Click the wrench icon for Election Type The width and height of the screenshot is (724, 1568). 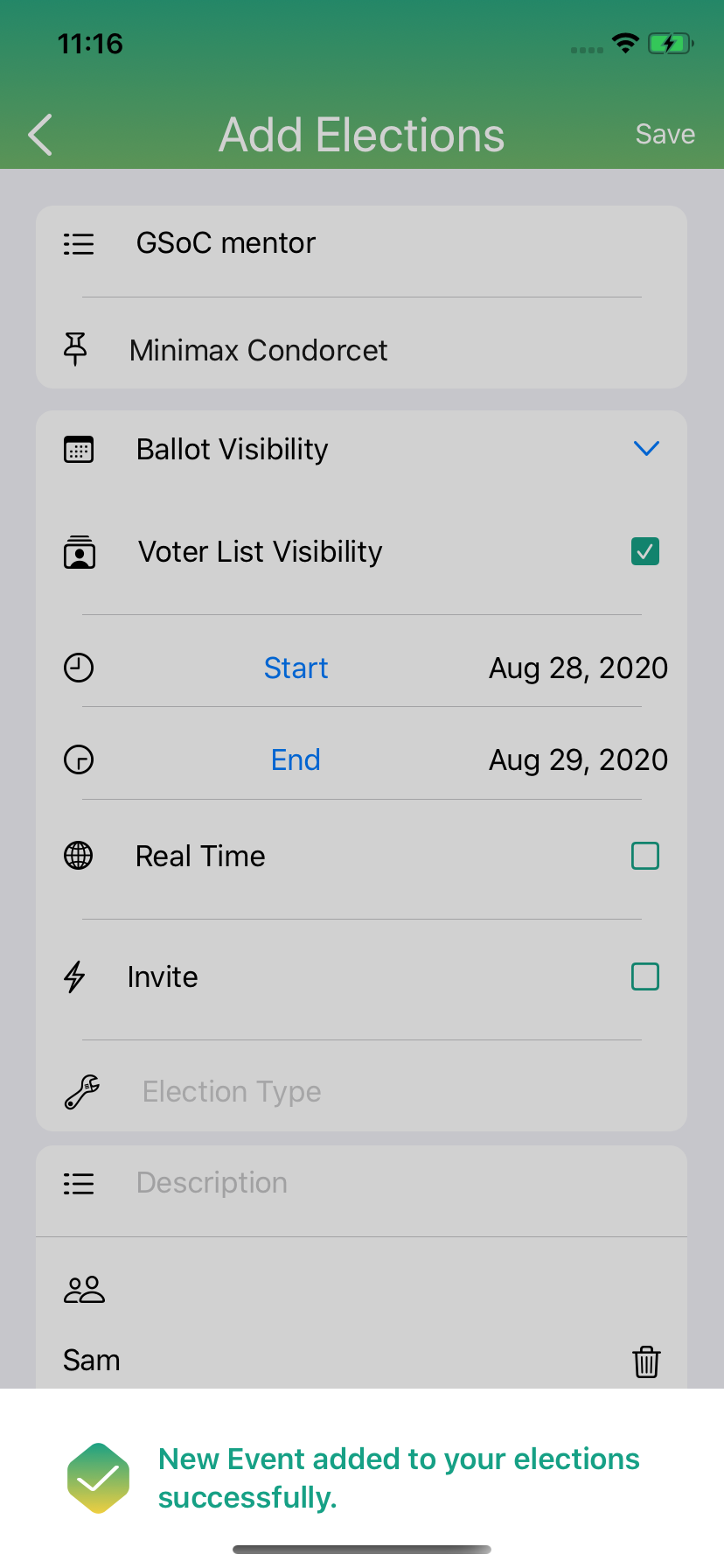(82, 1091)
